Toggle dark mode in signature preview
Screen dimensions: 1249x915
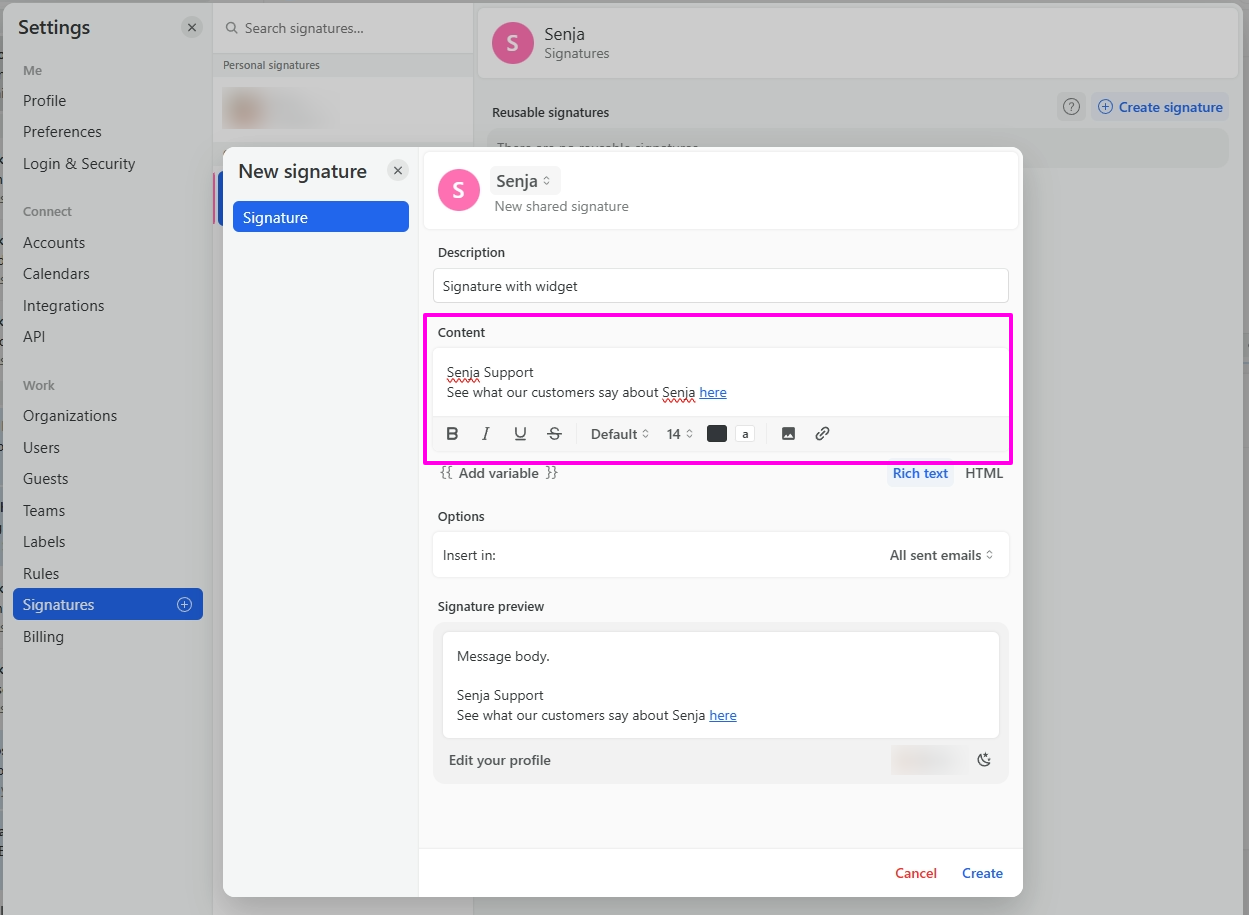(984, 760)
